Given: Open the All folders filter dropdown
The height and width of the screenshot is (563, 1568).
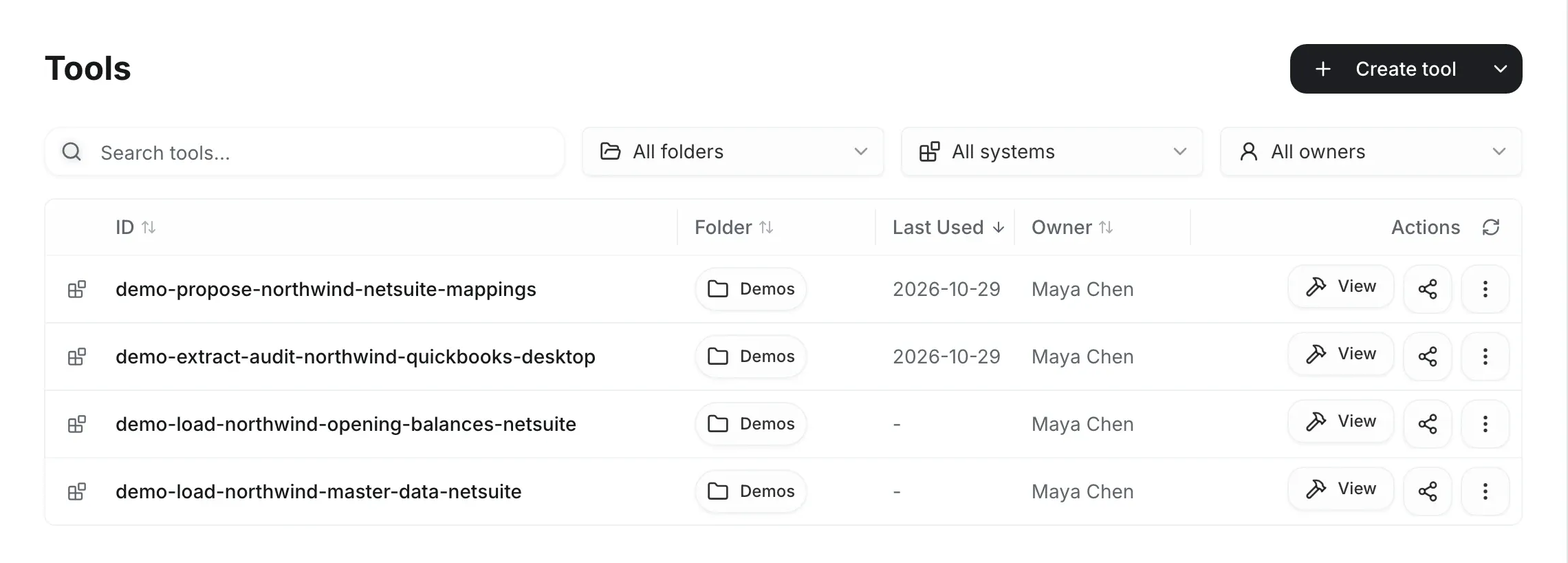Looking at the screenshot, I should [x=733, y=151].
